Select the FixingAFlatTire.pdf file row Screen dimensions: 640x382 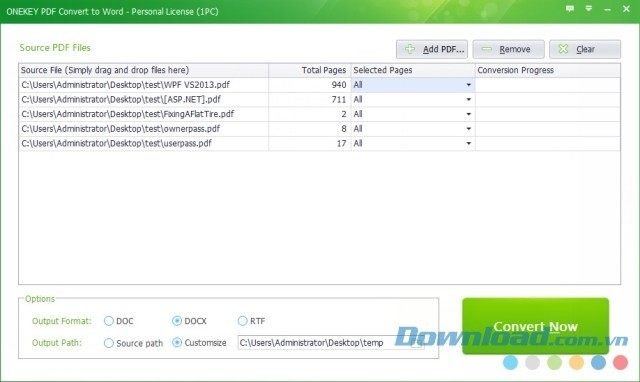[320, 114]
